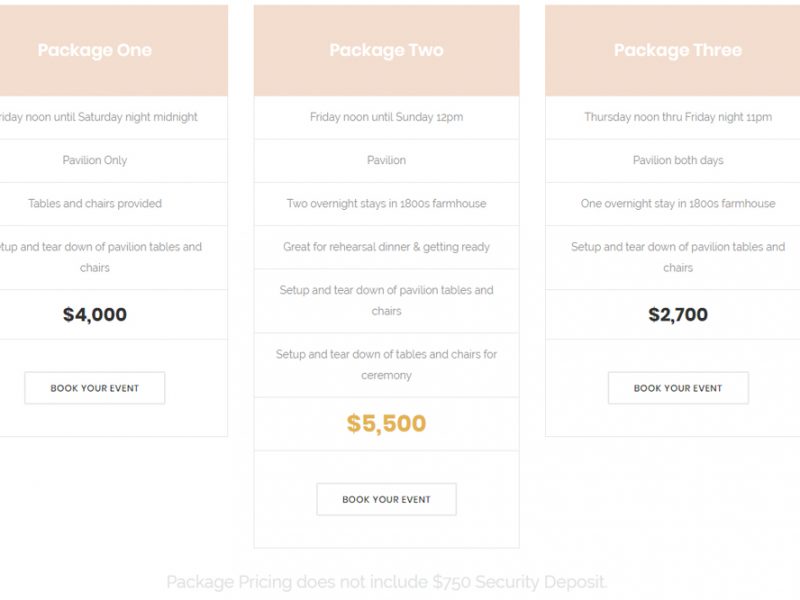Click Book Your Event under Package Two
800x600 pixels.
pos(386,499)
